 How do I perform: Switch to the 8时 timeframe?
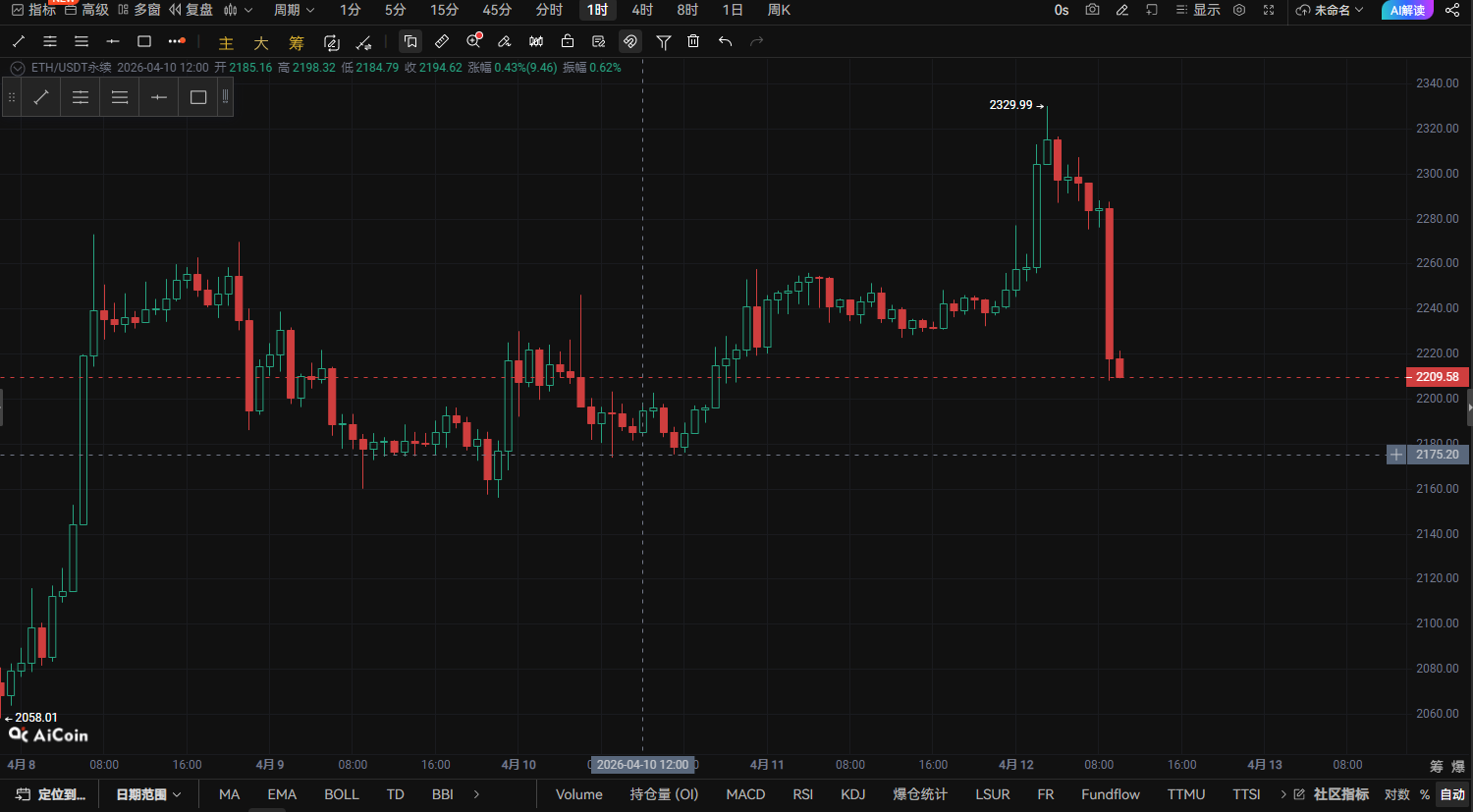(x=687, y=10)
